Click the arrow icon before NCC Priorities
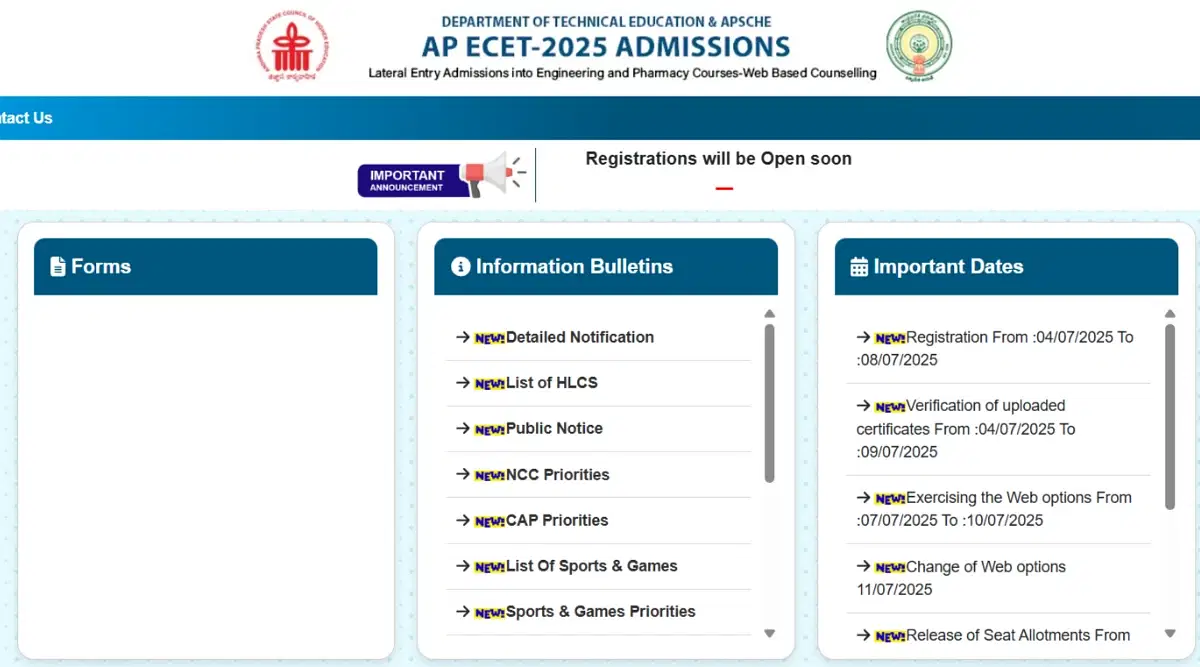This screenshot has width=1200, height=667. [463, 474]
